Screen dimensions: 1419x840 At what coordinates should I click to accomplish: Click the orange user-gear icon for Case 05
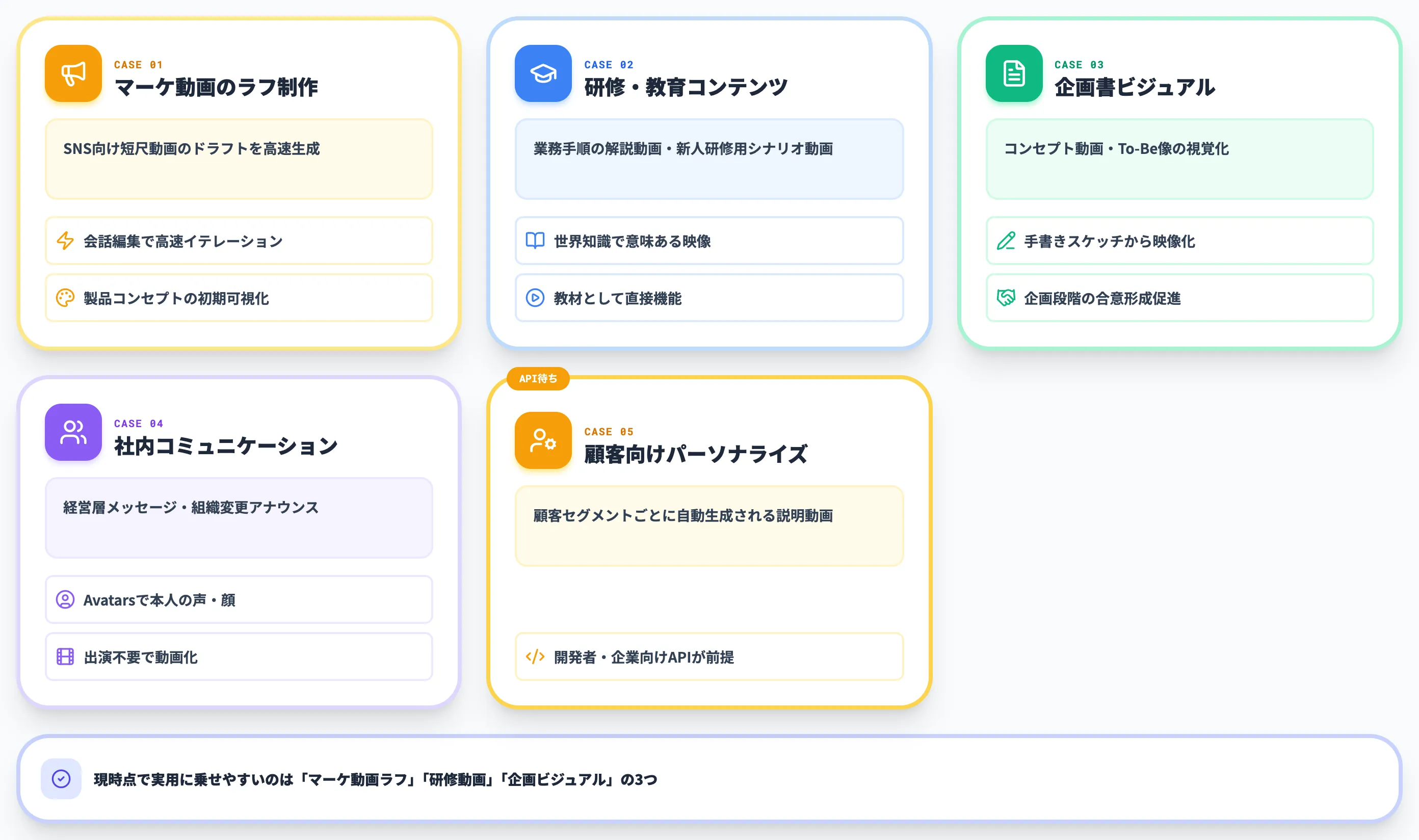click(543, 440)
